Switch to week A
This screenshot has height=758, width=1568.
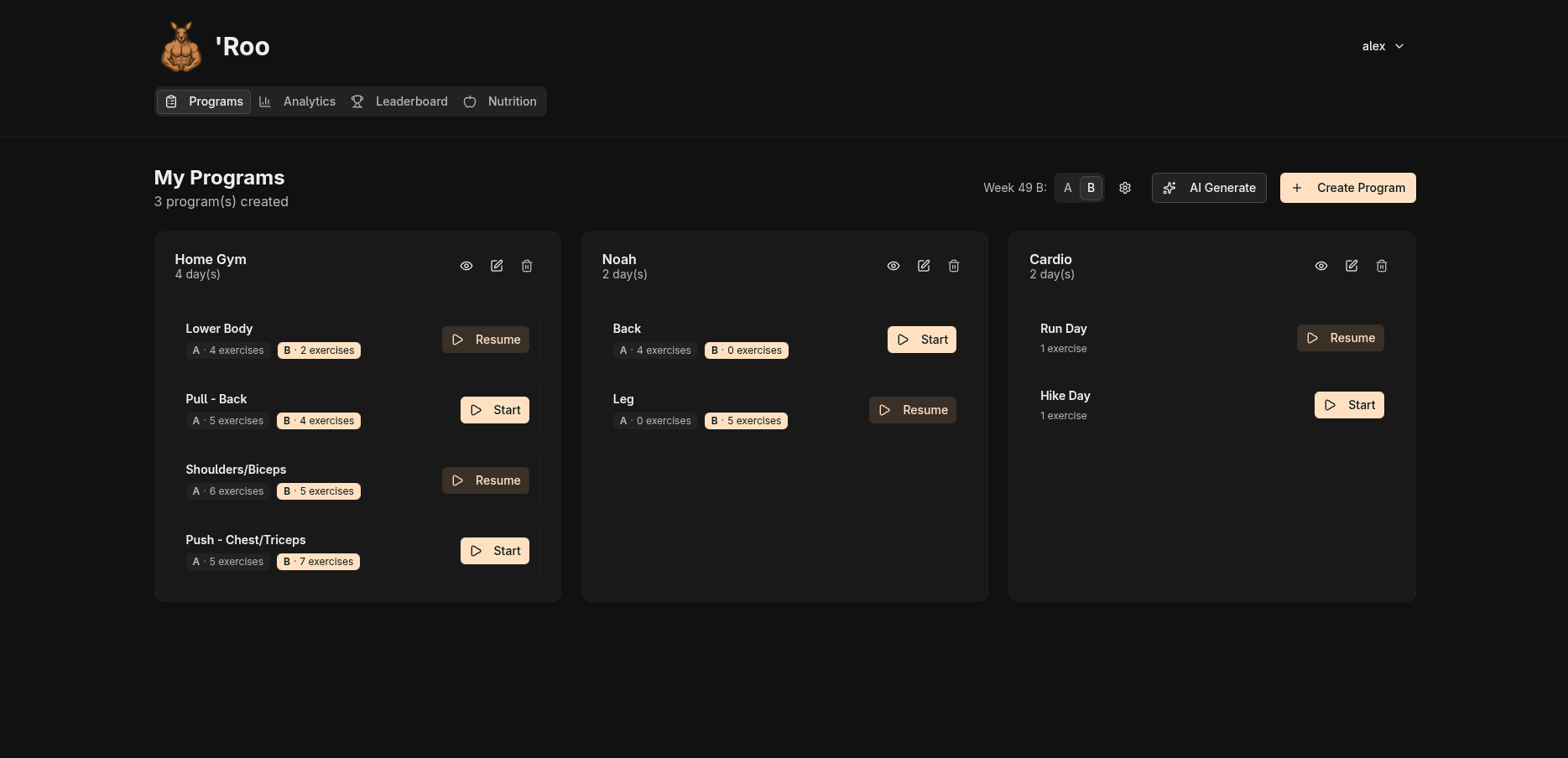1067,188
